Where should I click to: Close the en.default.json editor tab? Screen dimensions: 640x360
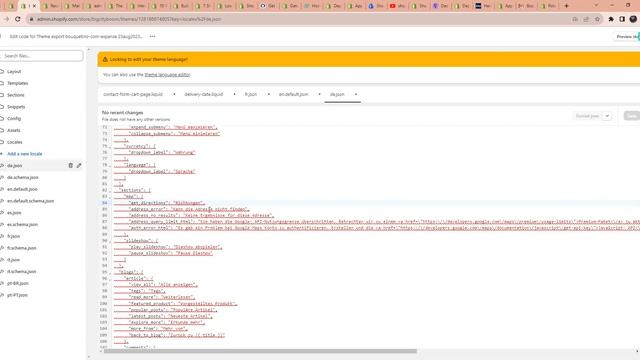tap(320, 94)
